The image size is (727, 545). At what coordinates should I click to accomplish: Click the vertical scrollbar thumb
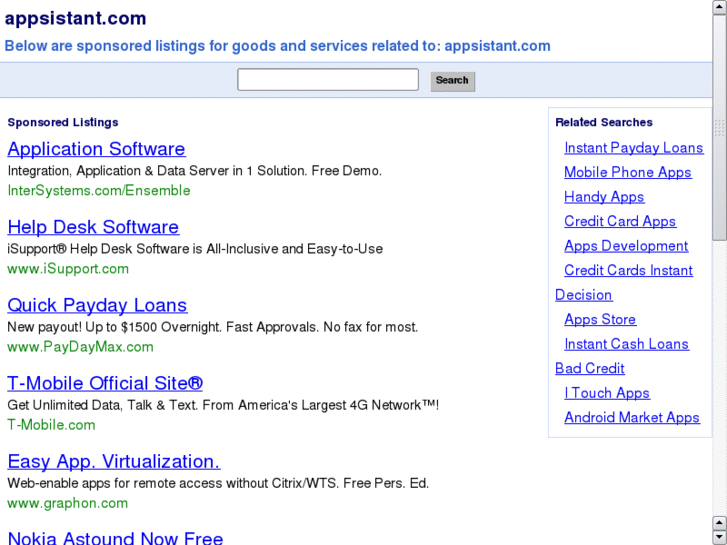click(x=720, y=128)
